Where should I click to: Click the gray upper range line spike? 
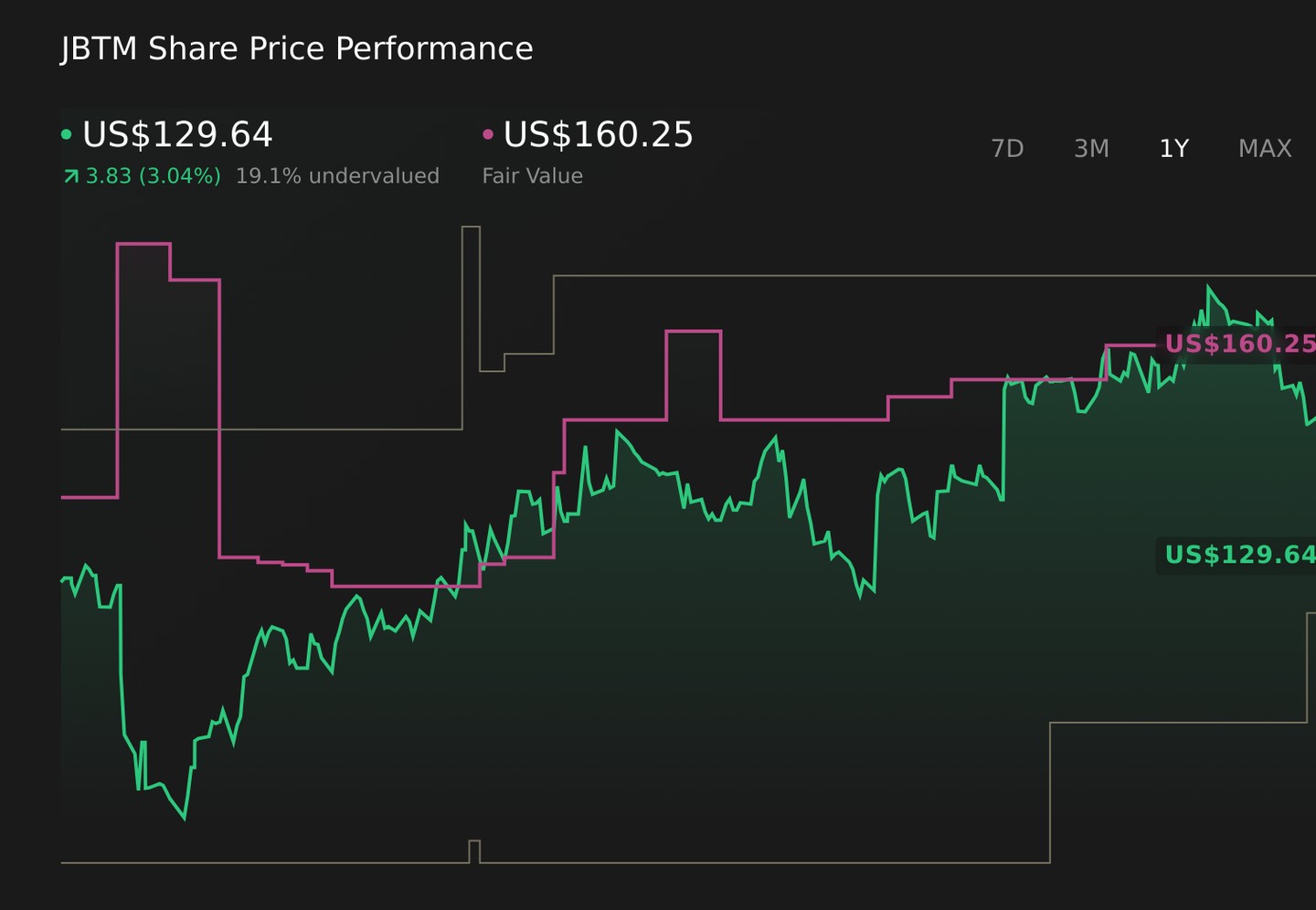point(471,227)
